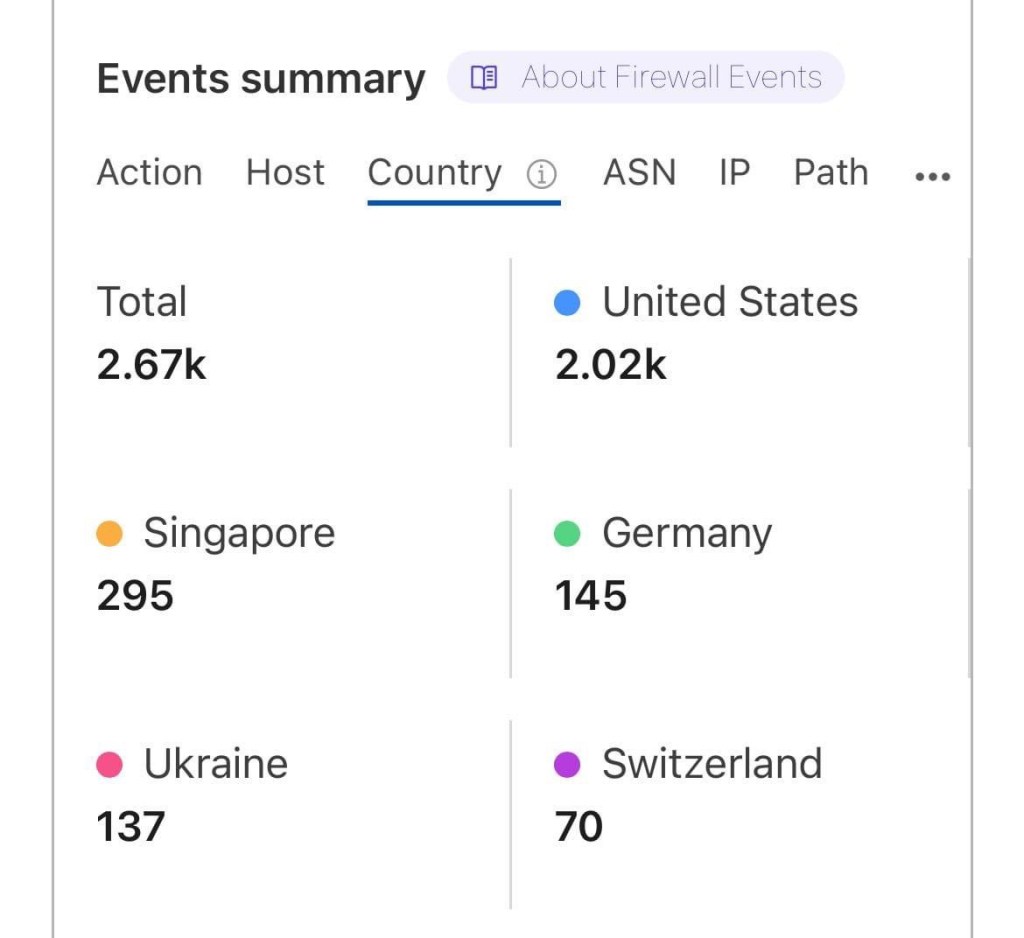1024x938 pixels.
Task: Click the Switzerland count of 70
Action: pos(579,827)
